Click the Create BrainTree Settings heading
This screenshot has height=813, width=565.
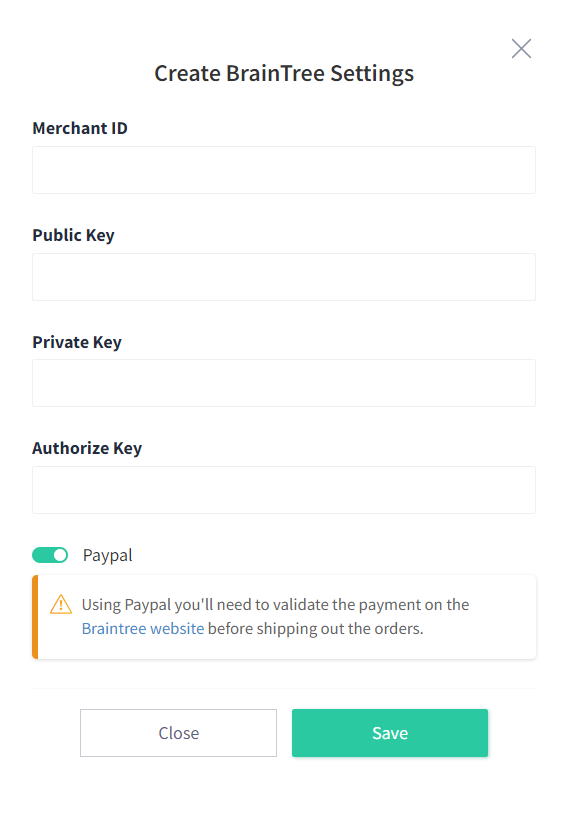284,74
